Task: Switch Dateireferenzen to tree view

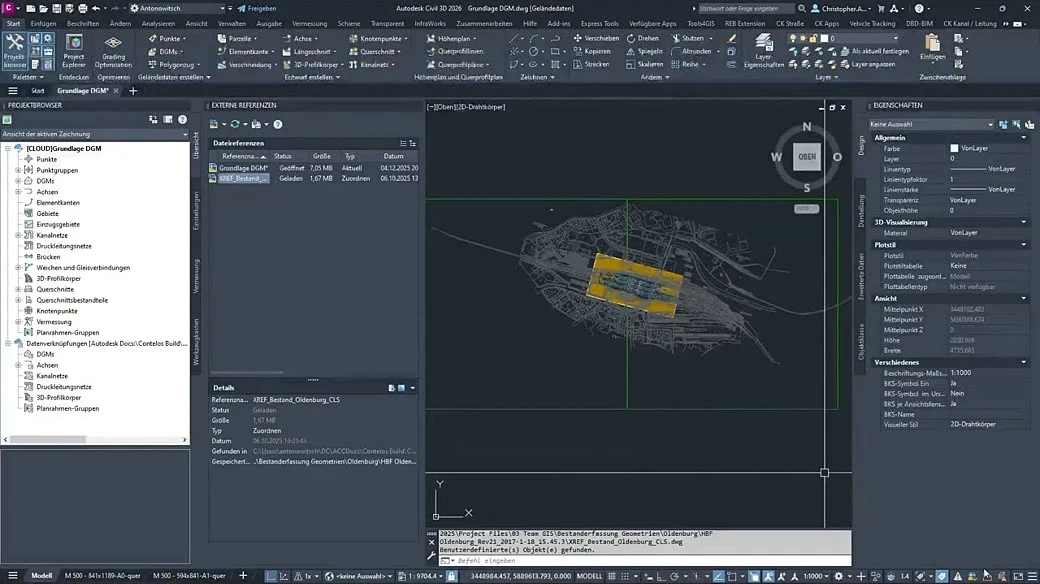Action: (x=413, y=143)
